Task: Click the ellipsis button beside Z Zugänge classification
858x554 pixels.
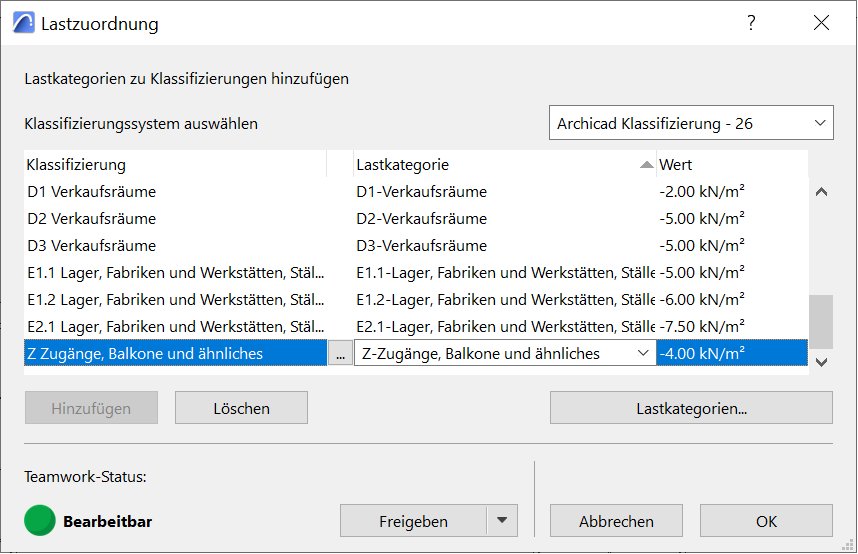Action: (341, 354)
